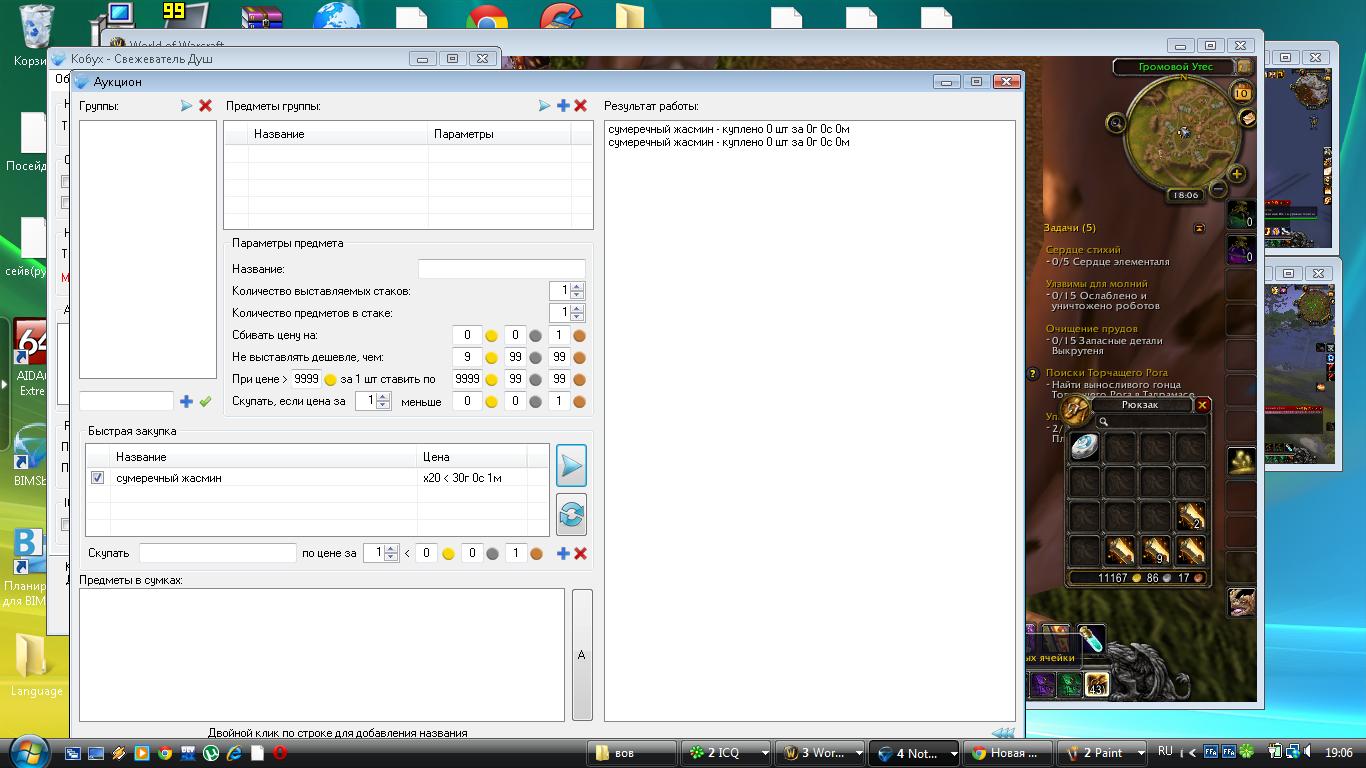Increase Количество выставляемых стаков by one

577,287
